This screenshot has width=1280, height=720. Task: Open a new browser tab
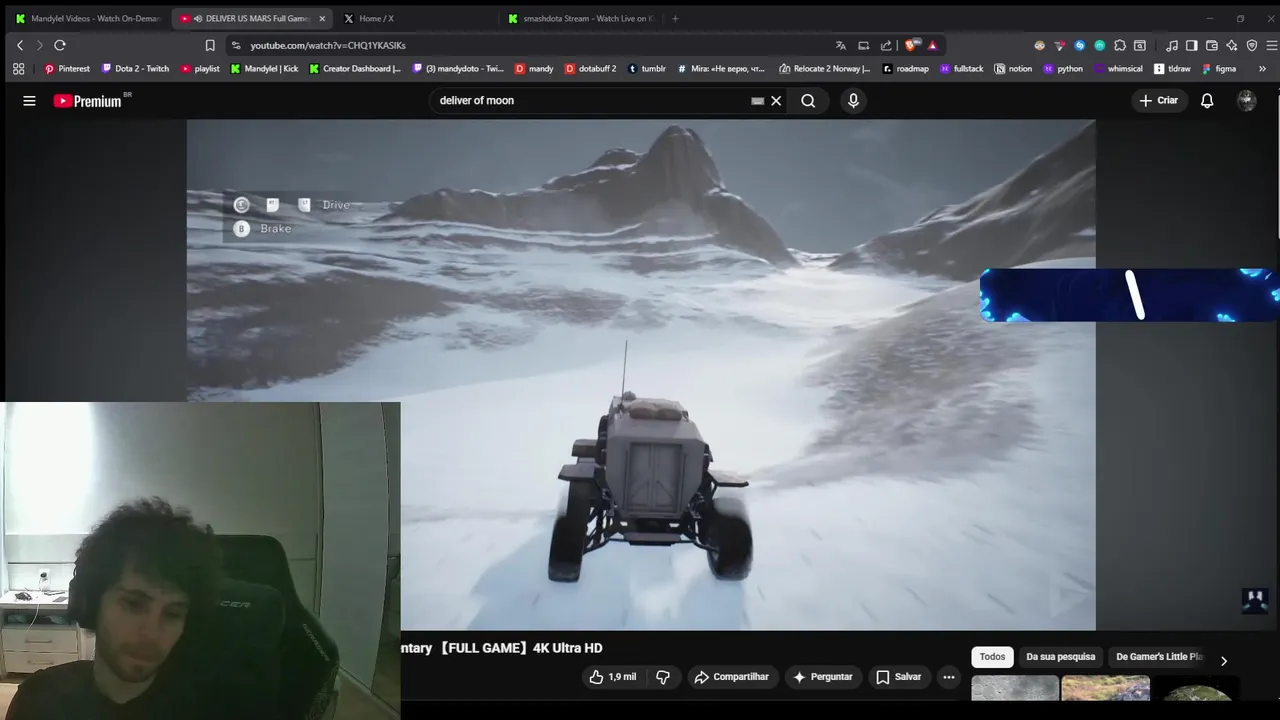tap(675, 18)
